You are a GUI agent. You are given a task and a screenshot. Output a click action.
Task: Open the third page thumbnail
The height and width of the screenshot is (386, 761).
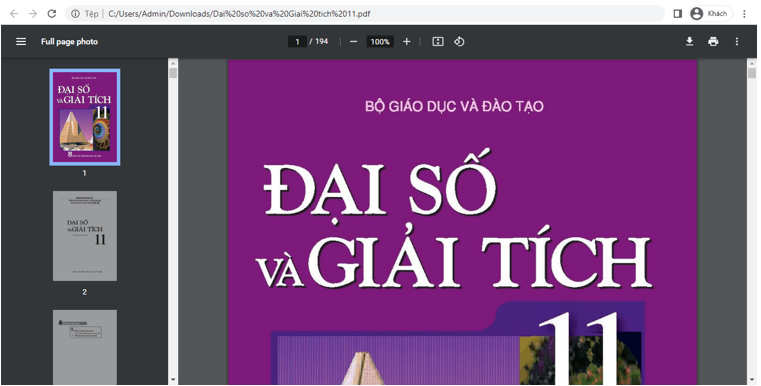84,347
